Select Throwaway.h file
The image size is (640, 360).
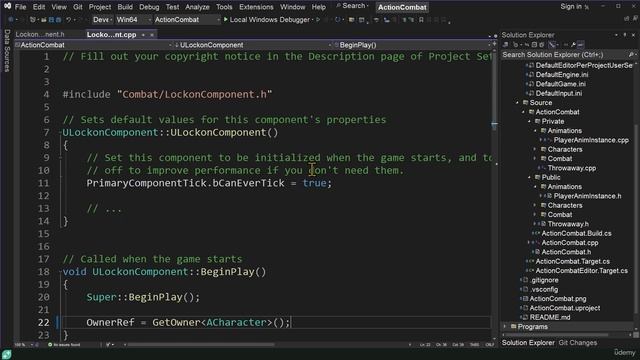tap(568, 224)
